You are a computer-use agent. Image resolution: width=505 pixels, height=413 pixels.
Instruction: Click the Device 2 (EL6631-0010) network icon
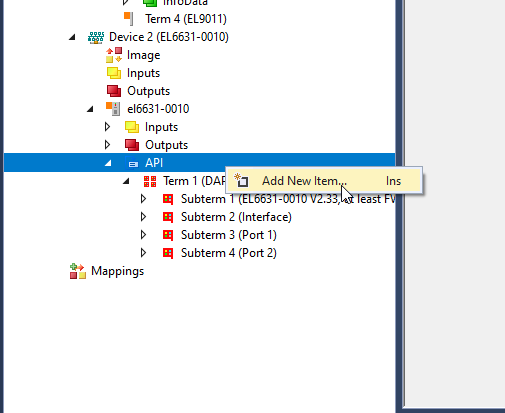(x=96, y=37)
